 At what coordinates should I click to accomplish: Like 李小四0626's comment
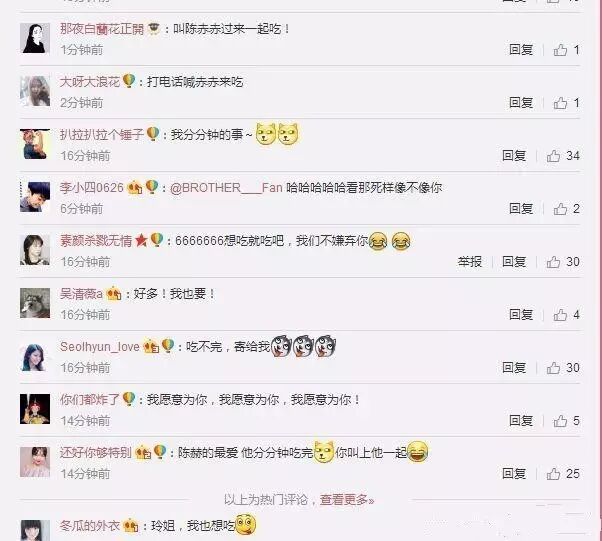[560, 209]
